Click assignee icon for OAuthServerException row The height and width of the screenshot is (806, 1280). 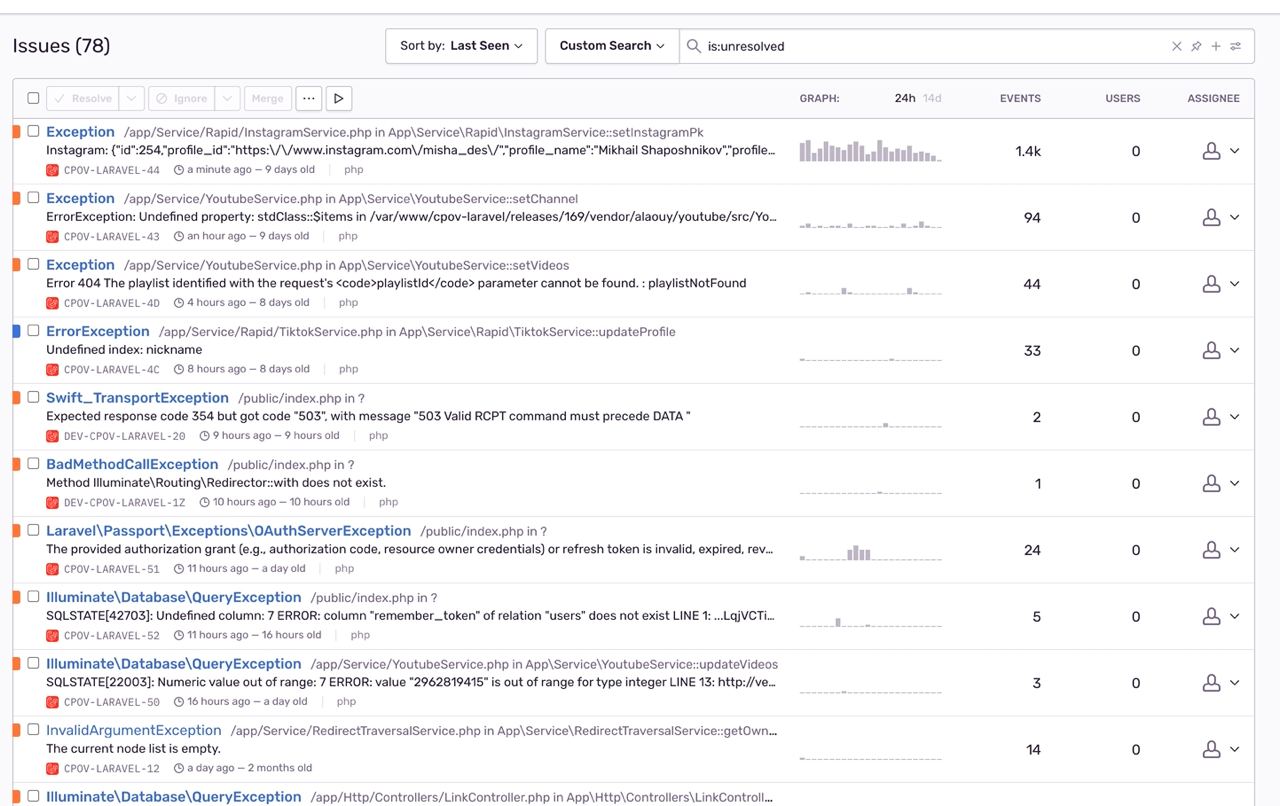(x=1211, y=550)
